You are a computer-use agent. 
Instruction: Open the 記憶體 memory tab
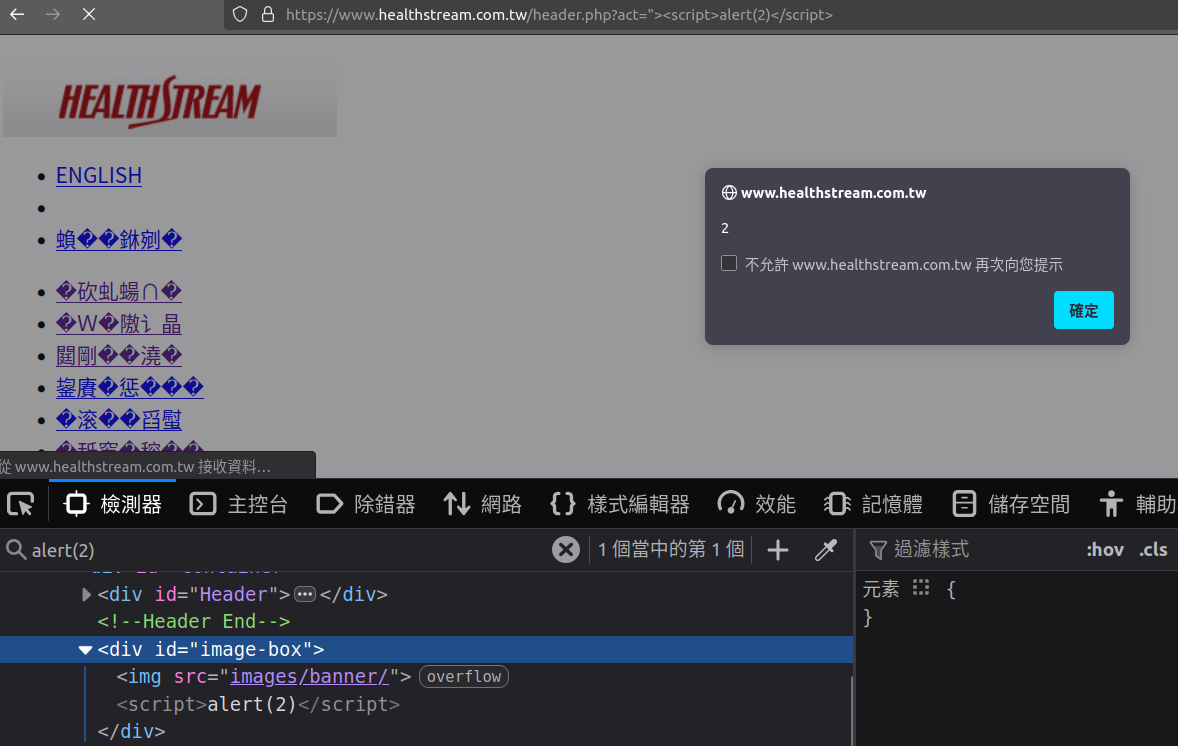(873, 503)
